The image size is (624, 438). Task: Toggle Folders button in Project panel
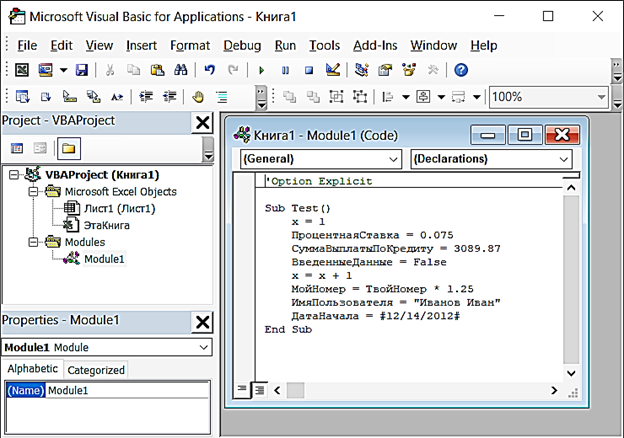69,149
